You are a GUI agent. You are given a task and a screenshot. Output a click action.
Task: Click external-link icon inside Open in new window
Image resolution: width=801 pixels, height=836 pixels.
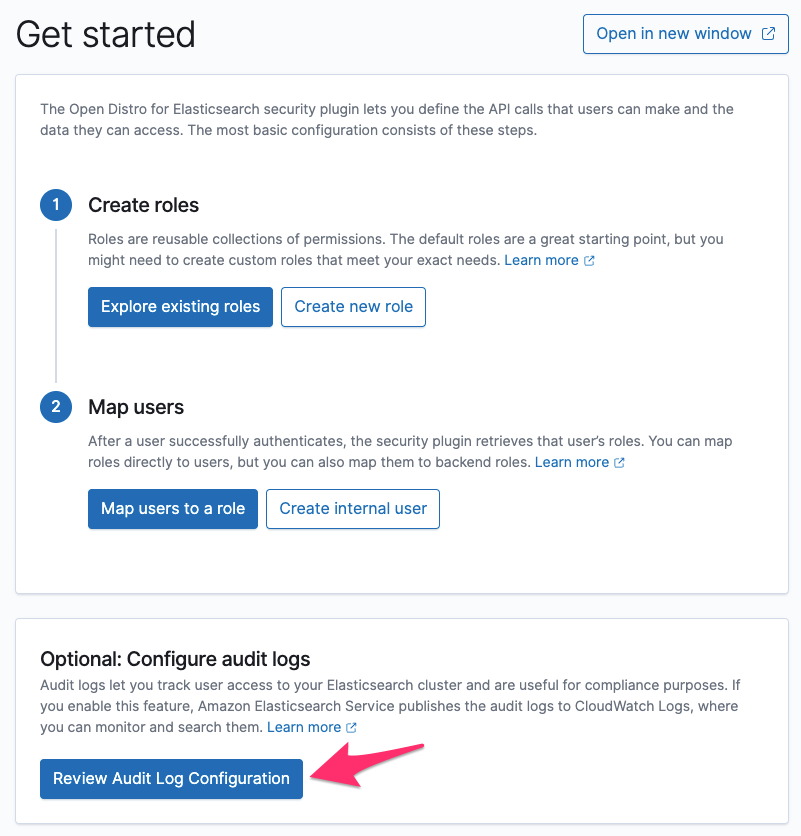[768, 34]
